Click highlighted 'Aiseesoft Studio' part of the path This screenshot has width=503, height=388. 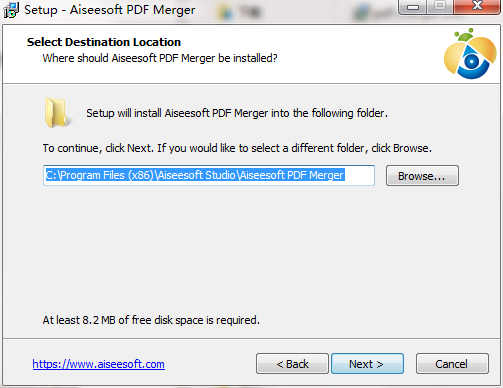(x=196, y=175)
